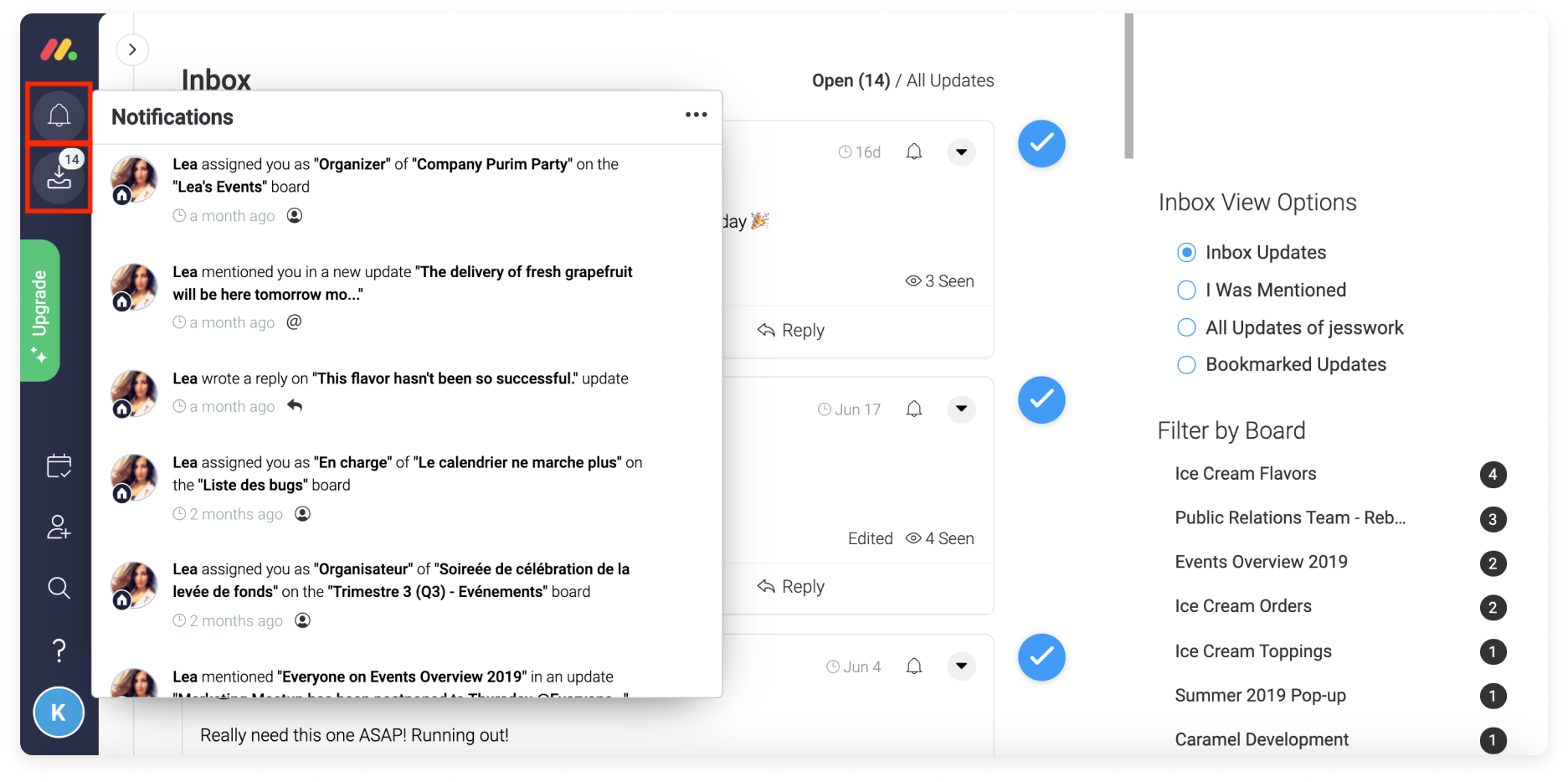Switch to Open (14) view
The image size is (1568, 782).
point(851,80)
